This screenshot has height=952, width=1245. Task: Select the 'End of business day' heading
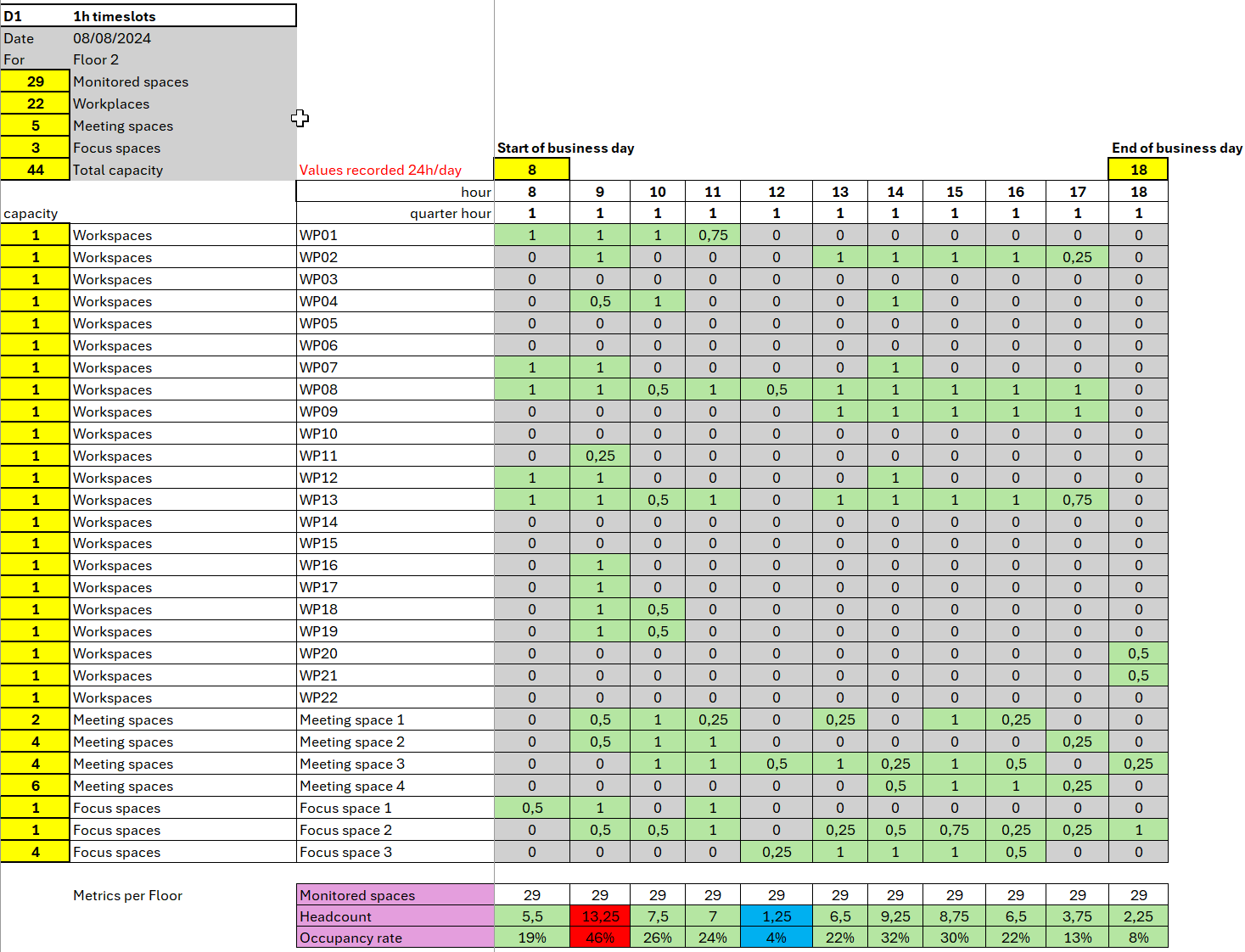click(x=1177, y=148)
